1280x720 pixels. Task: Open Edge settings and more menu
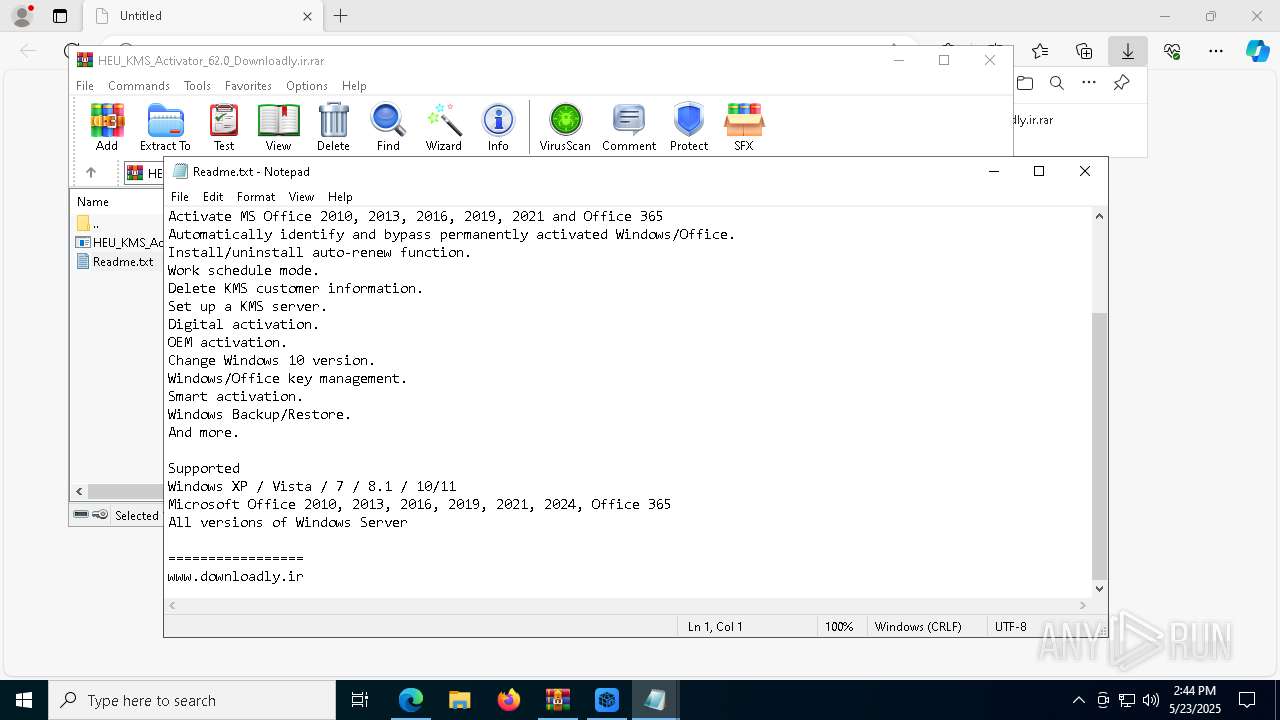(x=1216, y=51)
